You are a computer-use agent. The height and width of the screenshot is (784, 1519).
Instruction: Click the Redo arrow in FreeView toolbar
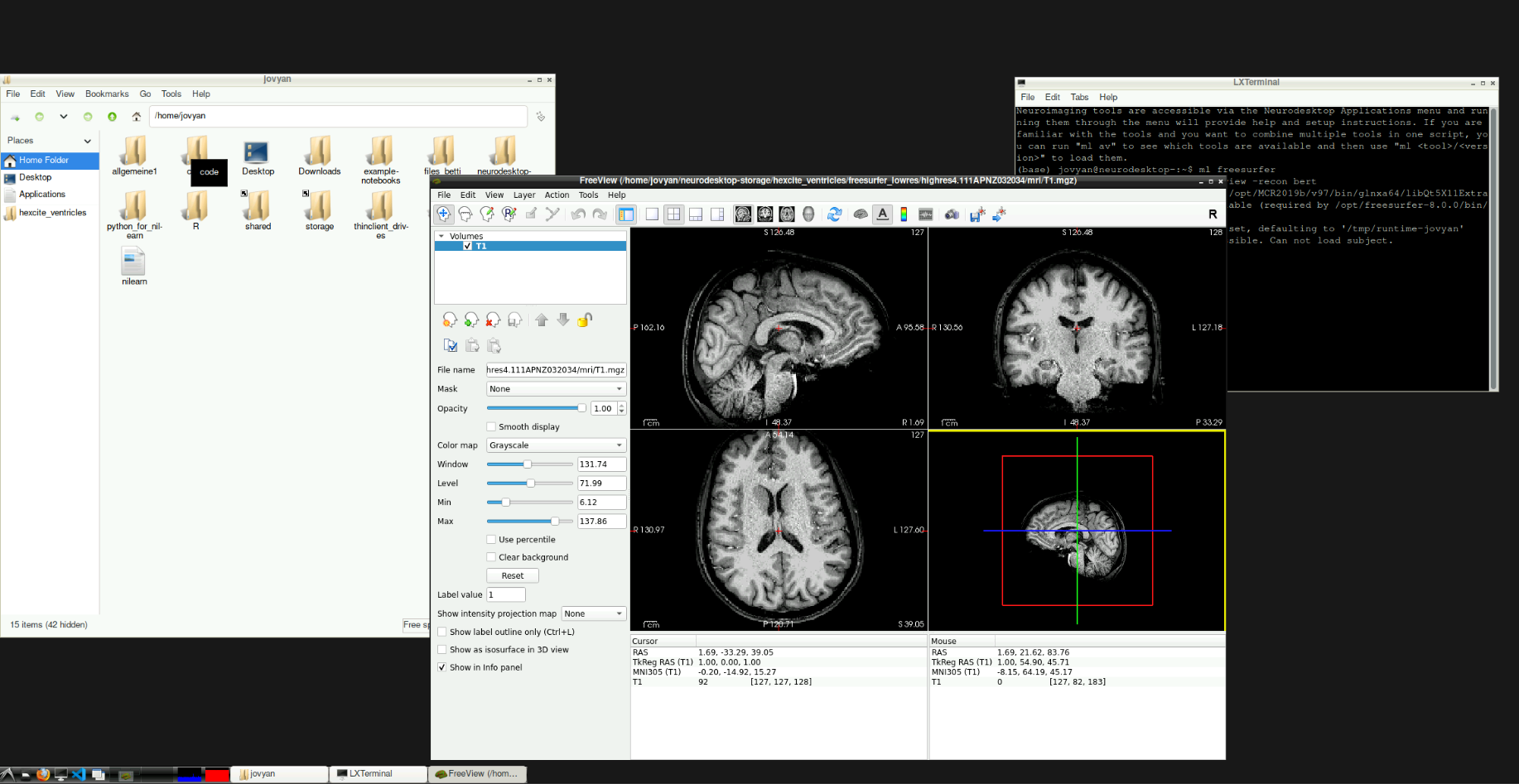pos(600,214)
